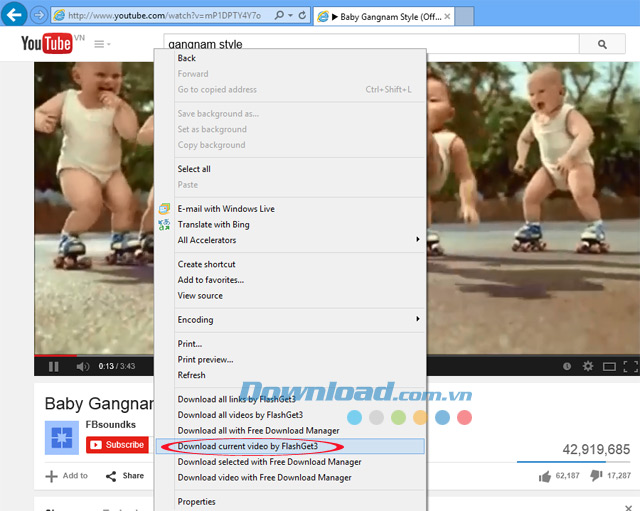Choose Refresh in context menu

(x=289, y=375)
